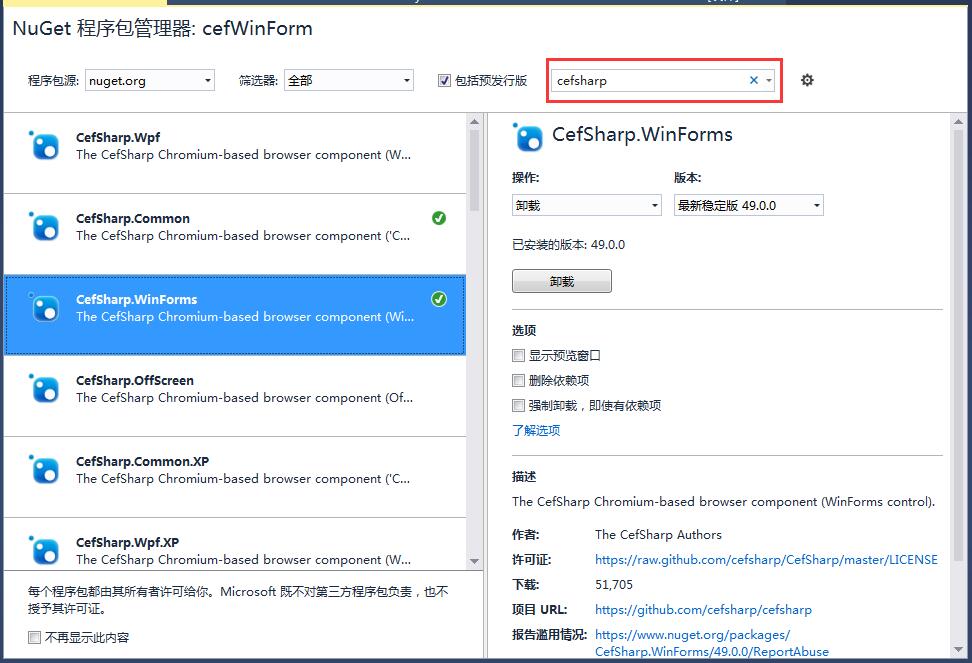This screenshot has height=663, width=972.
Task: Open the 了解选项 link
Action: pos(536,430)
